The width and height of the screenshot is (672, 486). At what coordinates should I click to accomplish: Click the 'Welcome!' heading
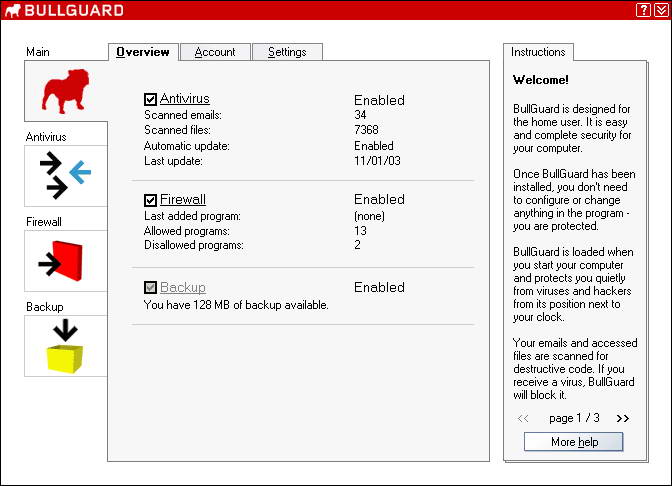point(541,80)
